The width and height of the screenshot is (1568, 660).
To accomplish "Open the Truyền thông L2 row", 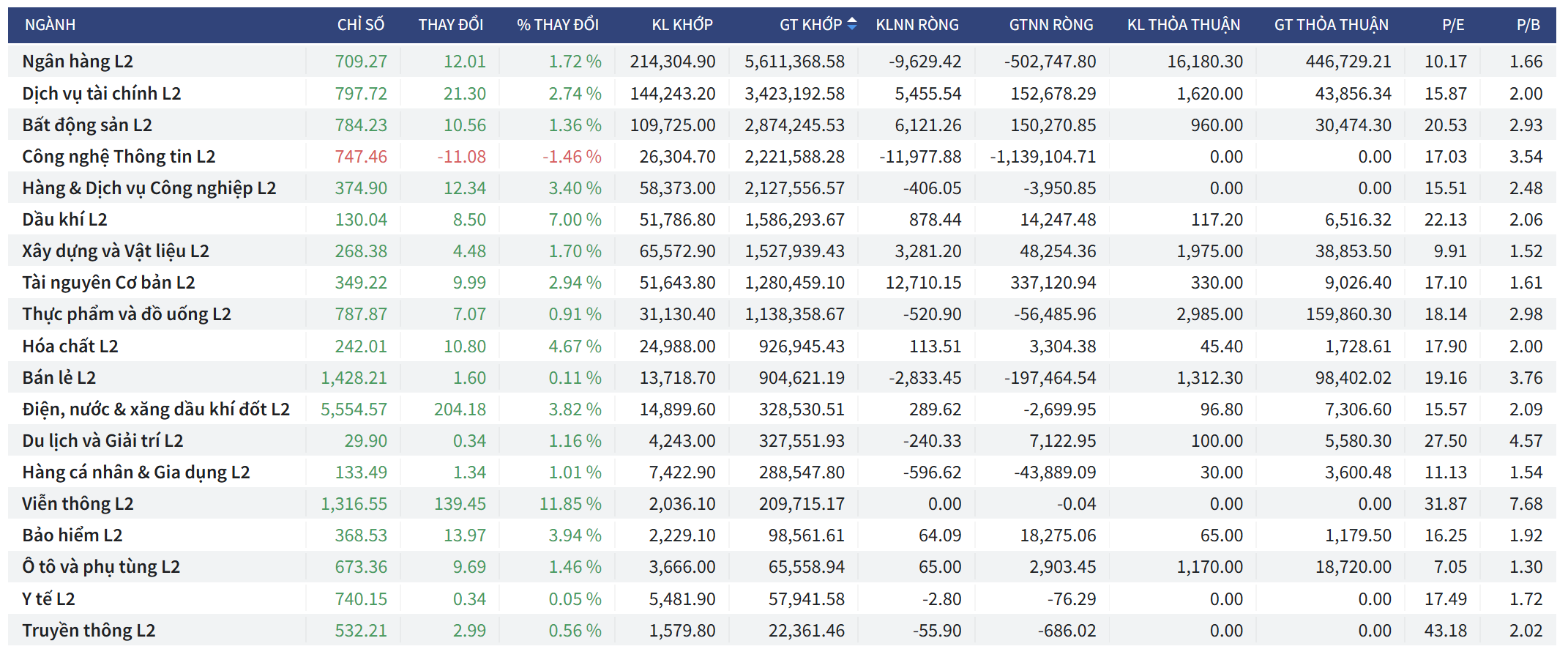I will point(89,631).
